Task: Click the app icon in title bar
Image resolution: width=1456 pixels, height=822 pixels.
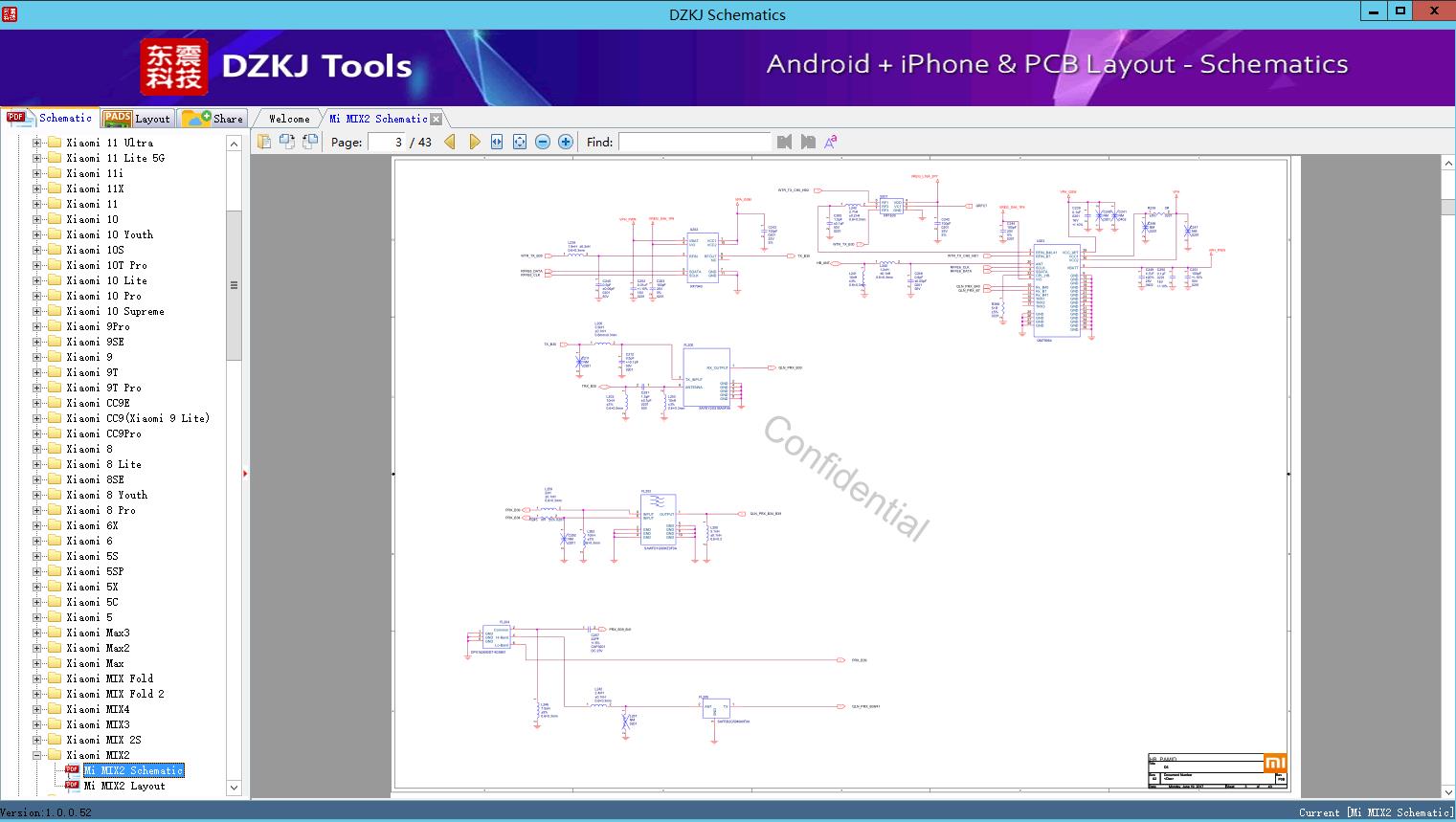Action: click(x=10, y=12)
